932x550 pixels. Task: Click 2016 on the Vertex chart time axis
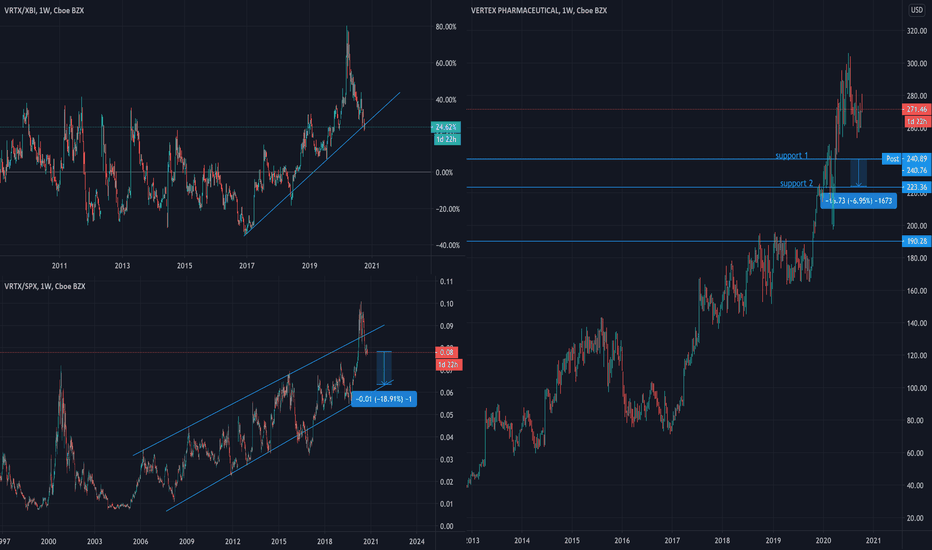click(622, 541)
